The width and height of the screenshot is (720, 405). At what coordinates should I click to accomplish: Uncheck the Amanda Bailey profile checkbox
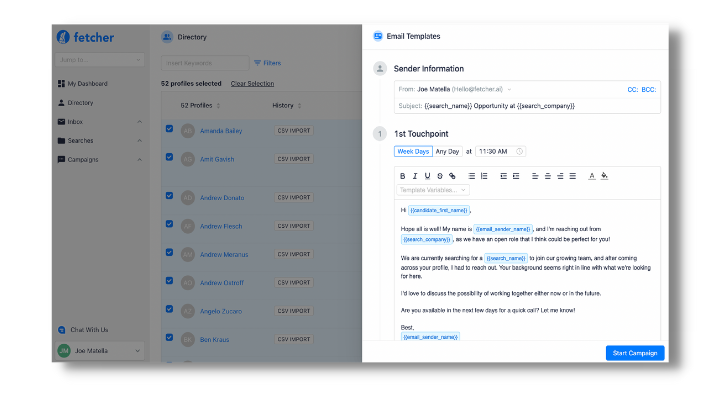pos(169,130)
